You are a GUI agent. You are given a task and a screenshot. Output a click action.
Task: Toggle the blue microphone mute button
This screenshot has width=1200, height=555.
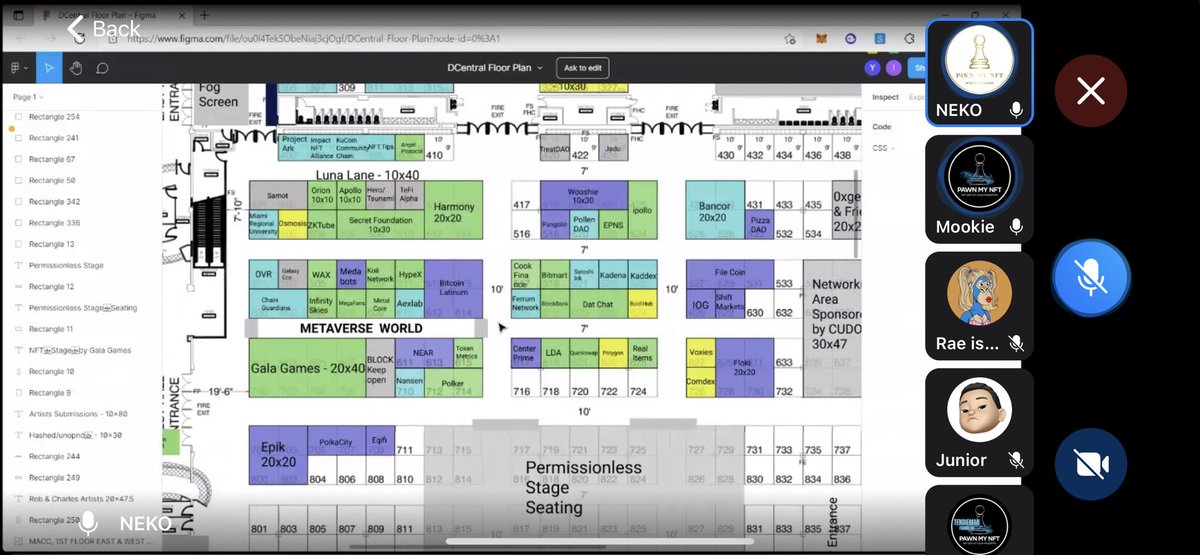pyautogui.click(x=1091, y=277)
